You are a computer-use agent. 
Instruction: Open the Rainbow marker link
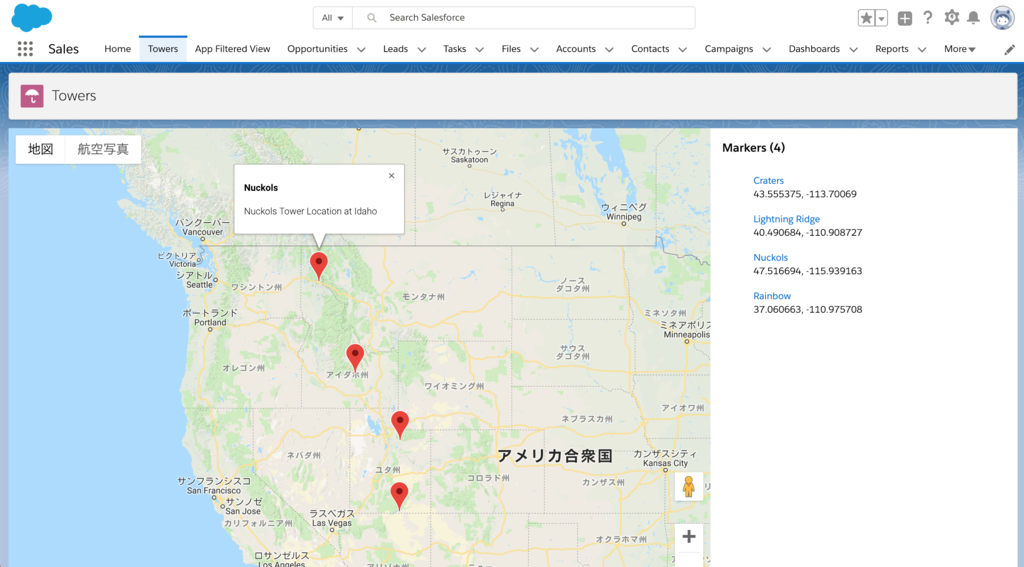772,297
